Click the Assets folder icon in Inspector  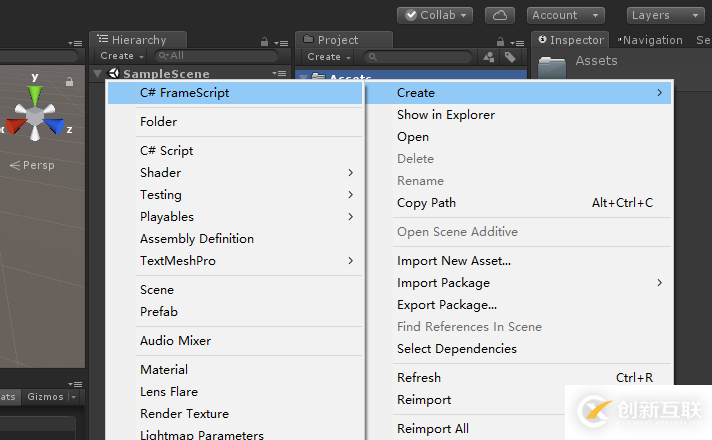pos(552,64)
